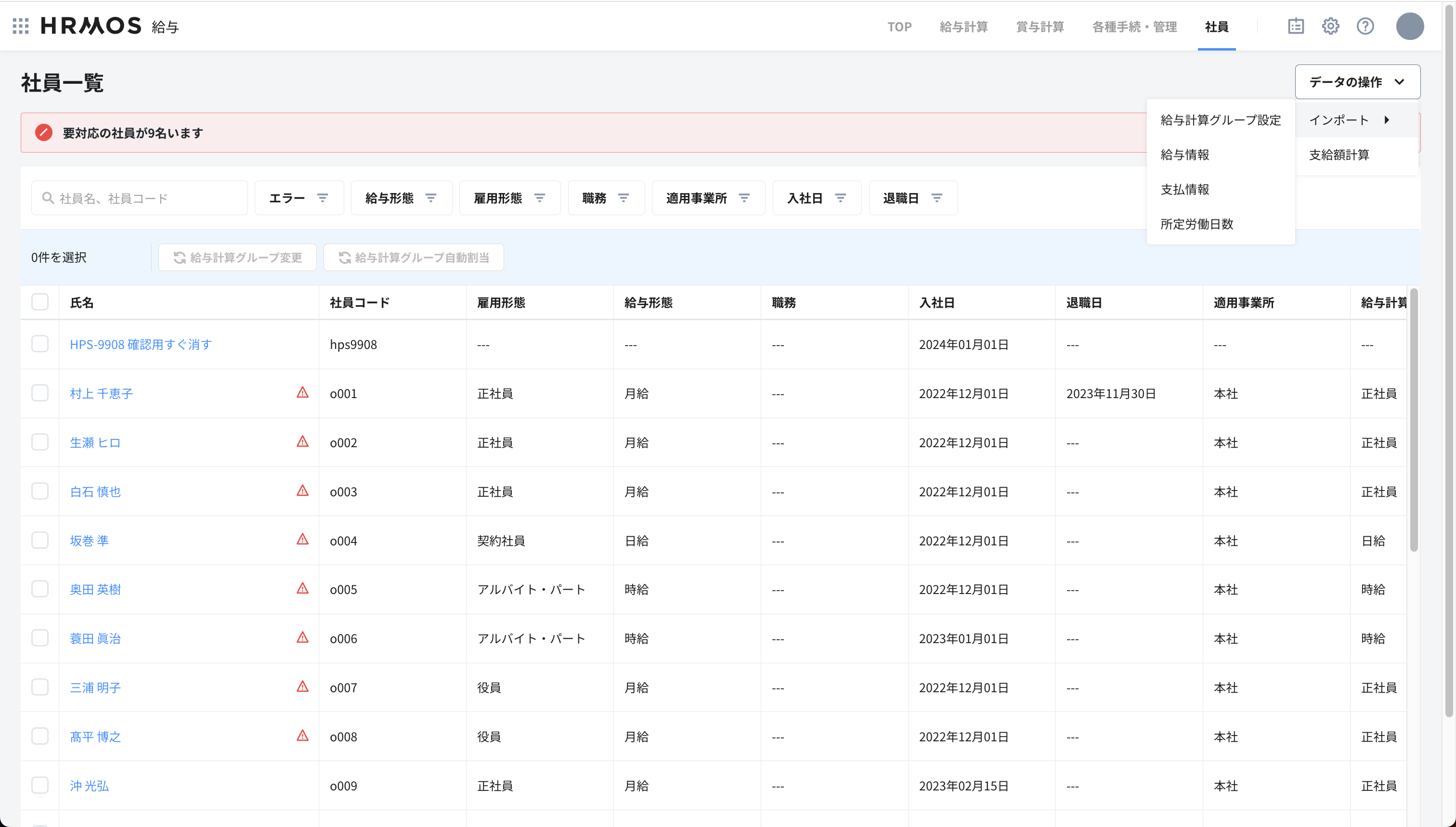
Task: Click warning triangle icon for 村上 千恵子
Action: [x=303, y=392]
